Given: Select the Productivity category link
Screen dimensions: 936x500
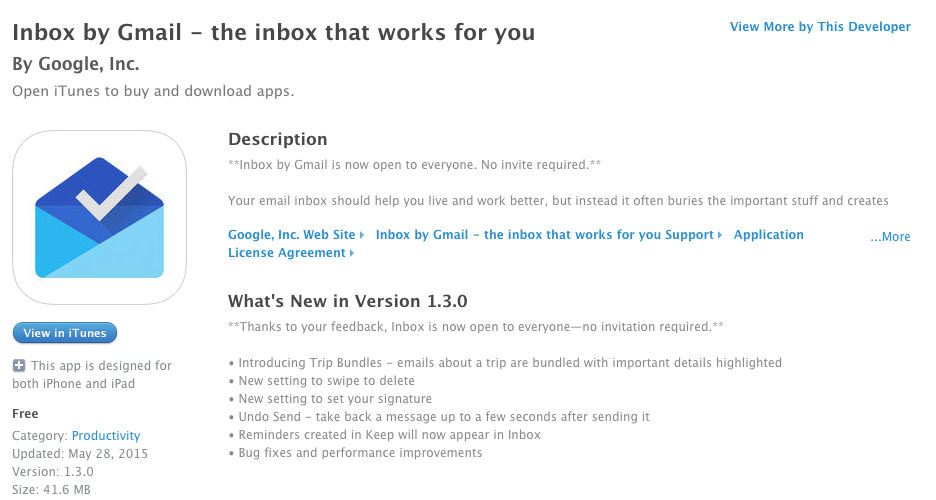Looking at the screenshot, I should [x=106, y=436].
